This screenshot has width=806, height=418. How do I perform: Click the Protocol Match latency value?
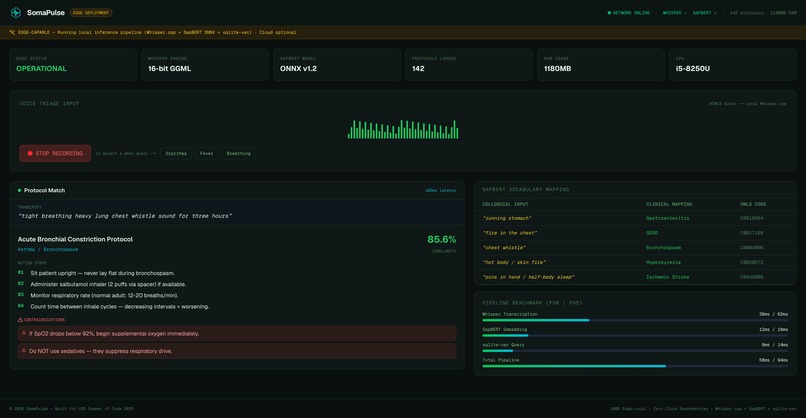(441, 191)
